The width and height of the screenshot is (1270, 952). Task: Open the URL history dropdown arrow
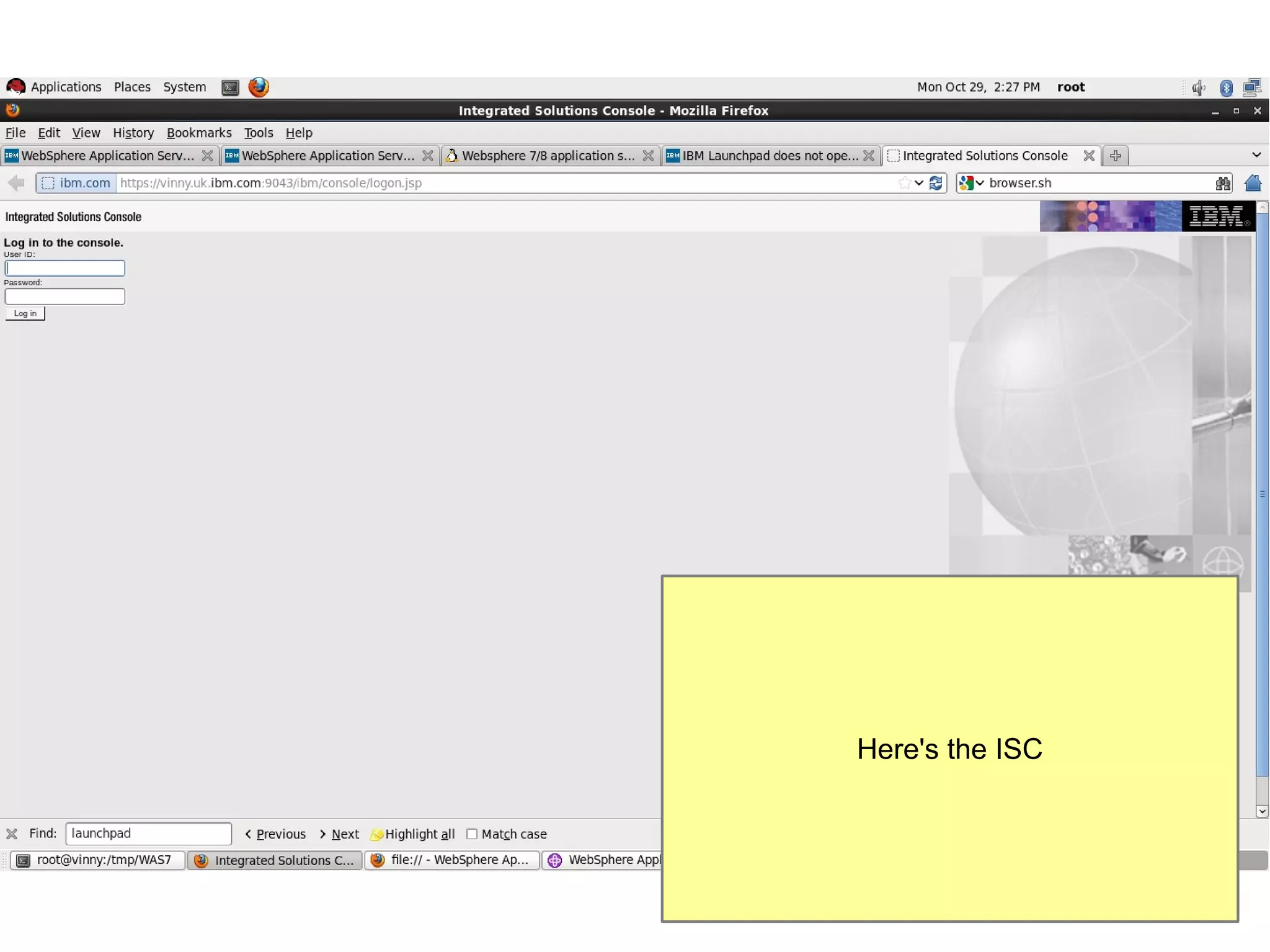[x=919, y=183]
